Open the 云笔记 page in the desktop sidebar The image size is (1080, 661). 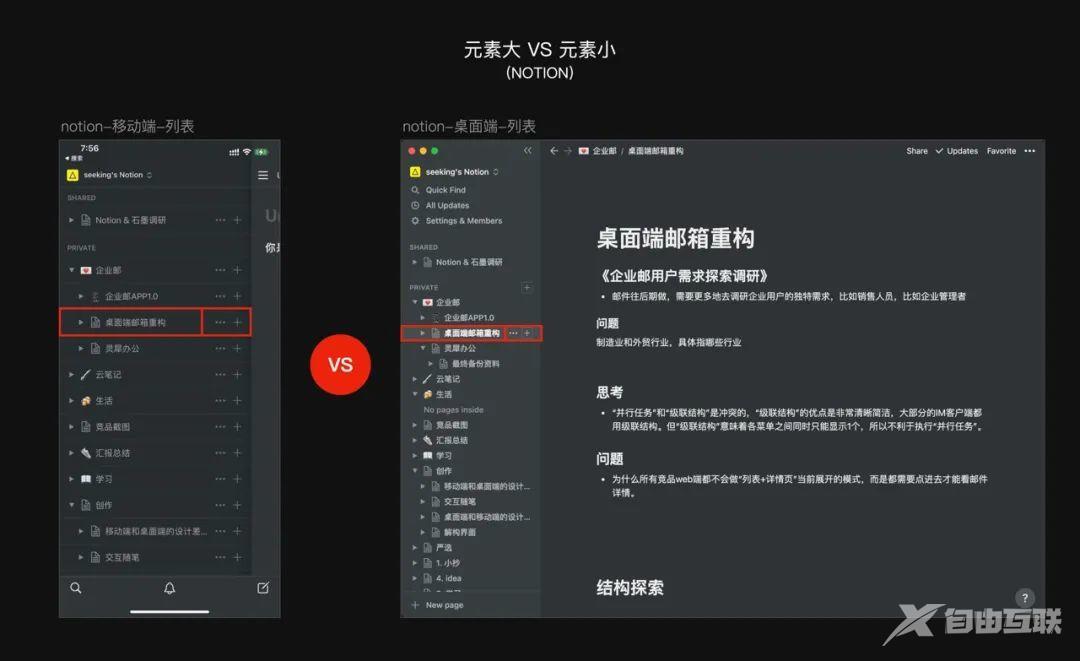pyautogui.click(x=448, y=379)
